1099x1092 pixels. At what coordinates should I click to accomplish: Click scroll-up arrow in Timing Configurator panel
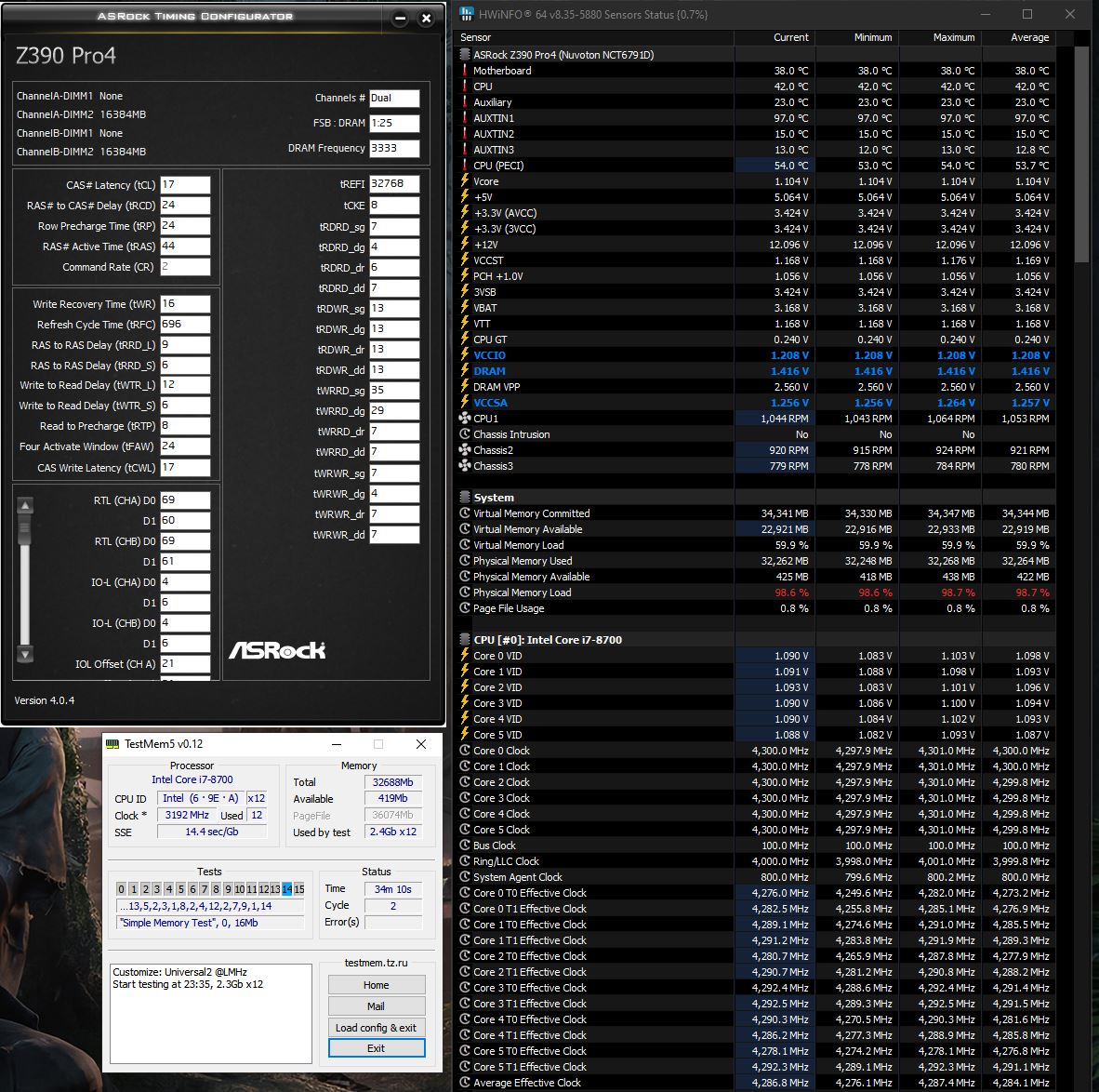click(x=25, y=505)
